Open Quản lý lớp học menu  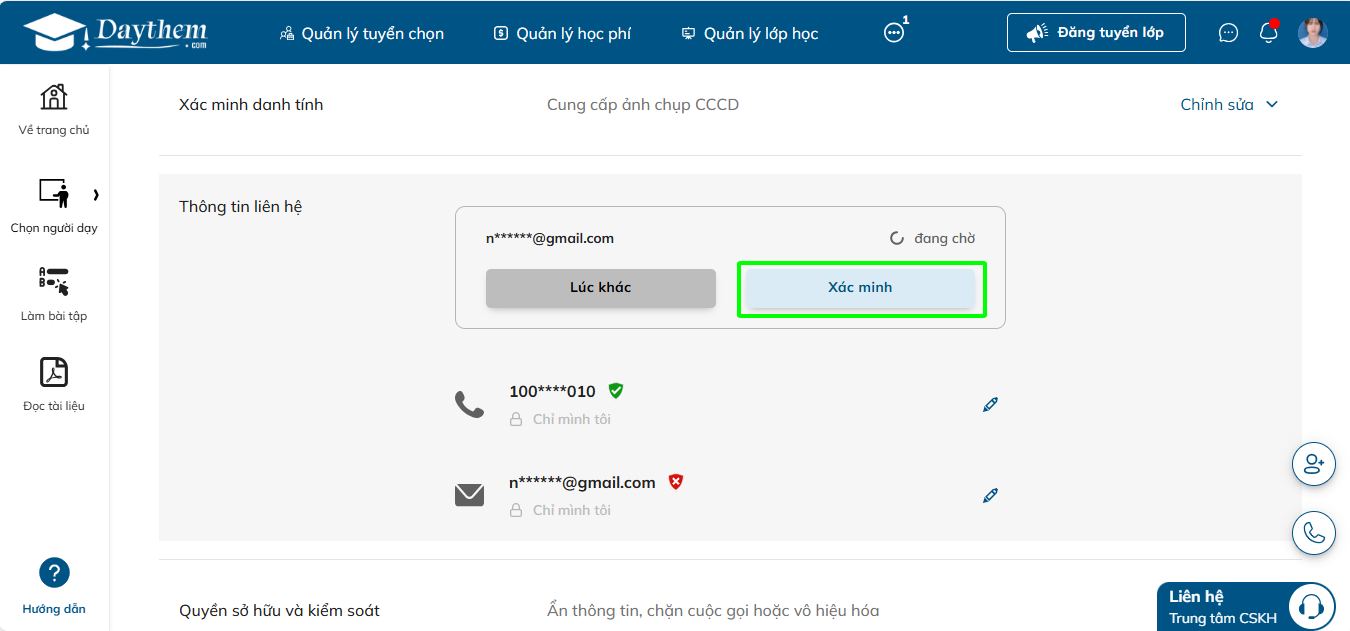point(749,33)
